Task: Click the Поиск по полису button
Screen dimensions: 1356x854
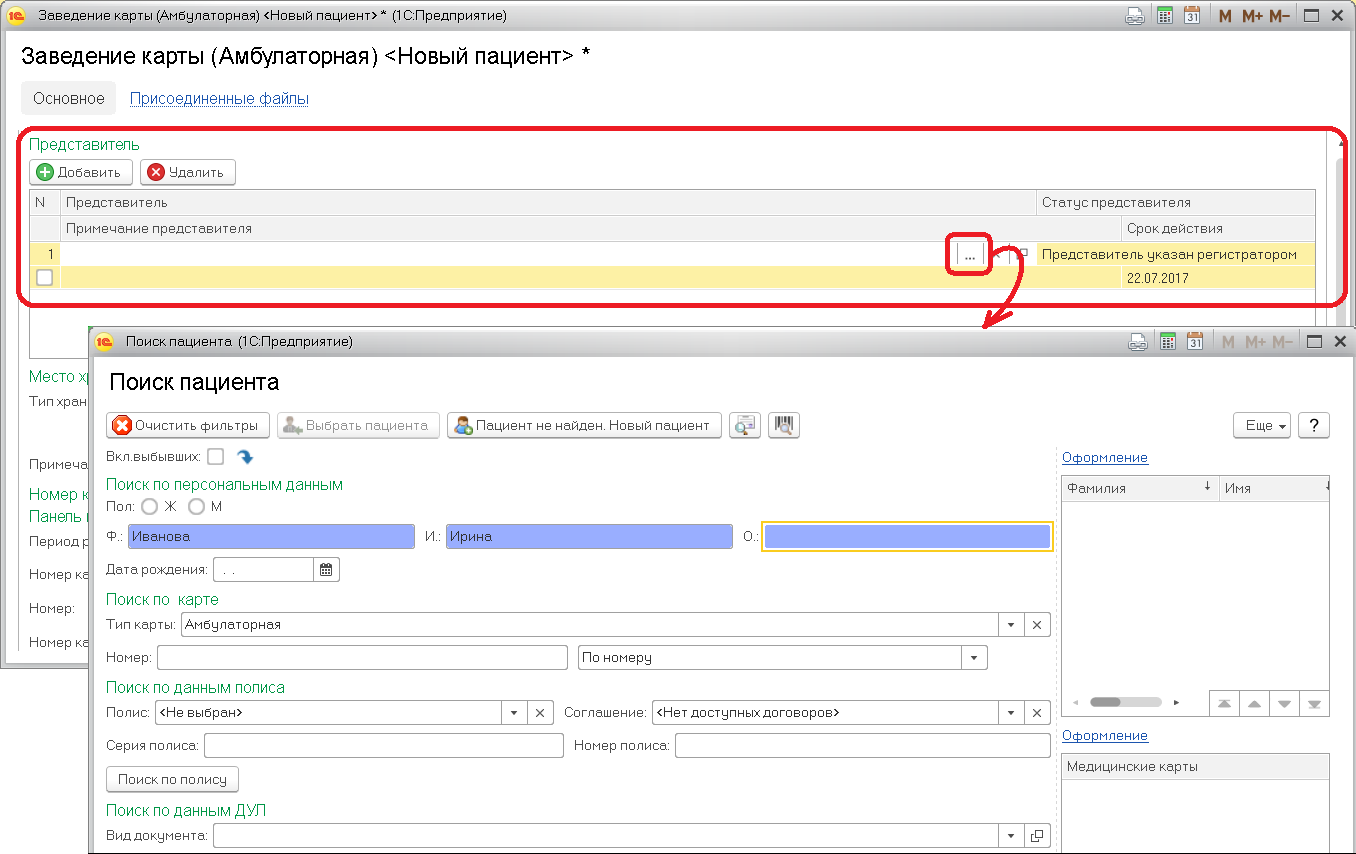Action: [x=172, y=779]
